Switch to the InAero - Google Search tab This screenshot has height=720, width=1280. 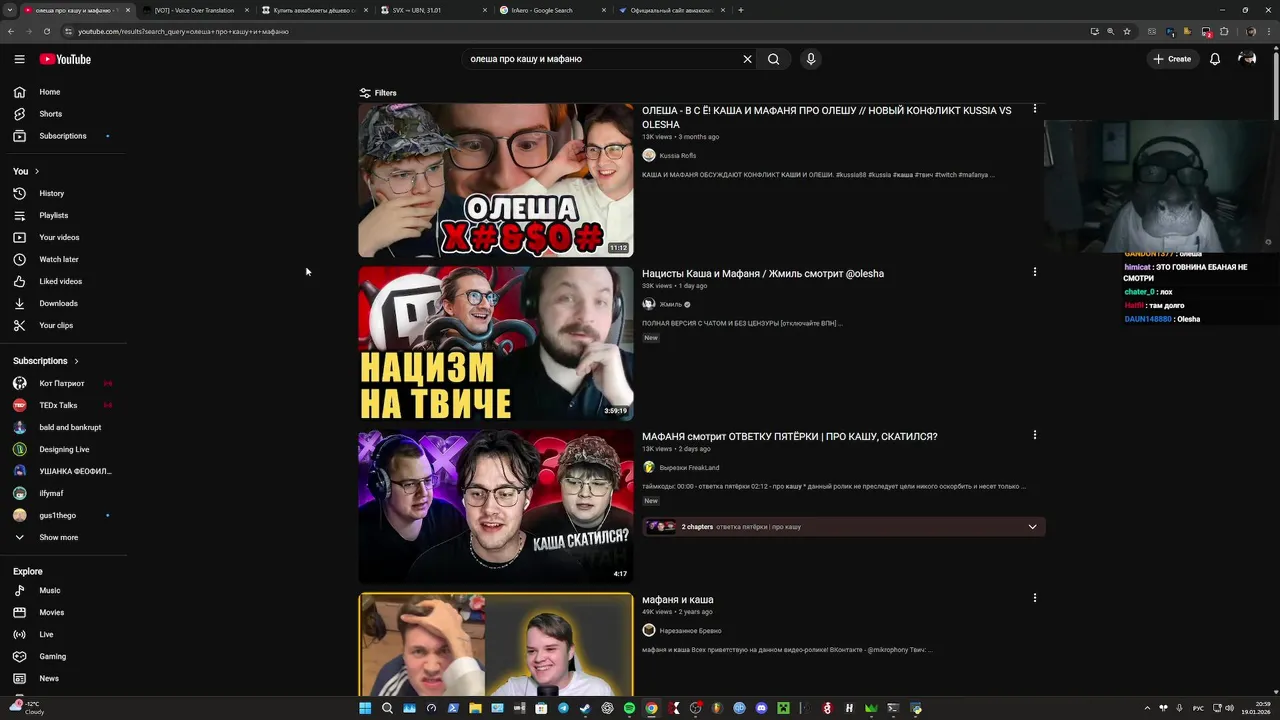tap(551, 10)
